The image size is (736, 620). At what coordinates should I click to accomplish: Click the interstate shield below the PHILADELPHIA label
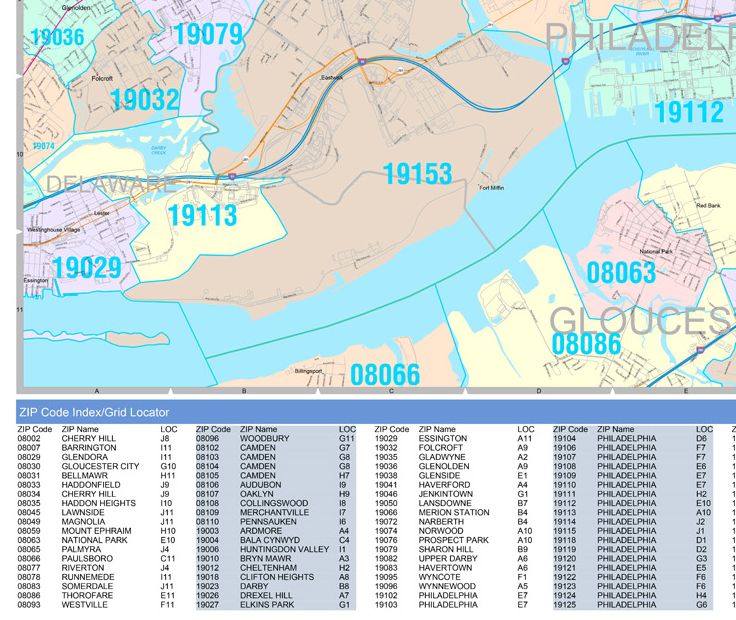pos(565,61)
